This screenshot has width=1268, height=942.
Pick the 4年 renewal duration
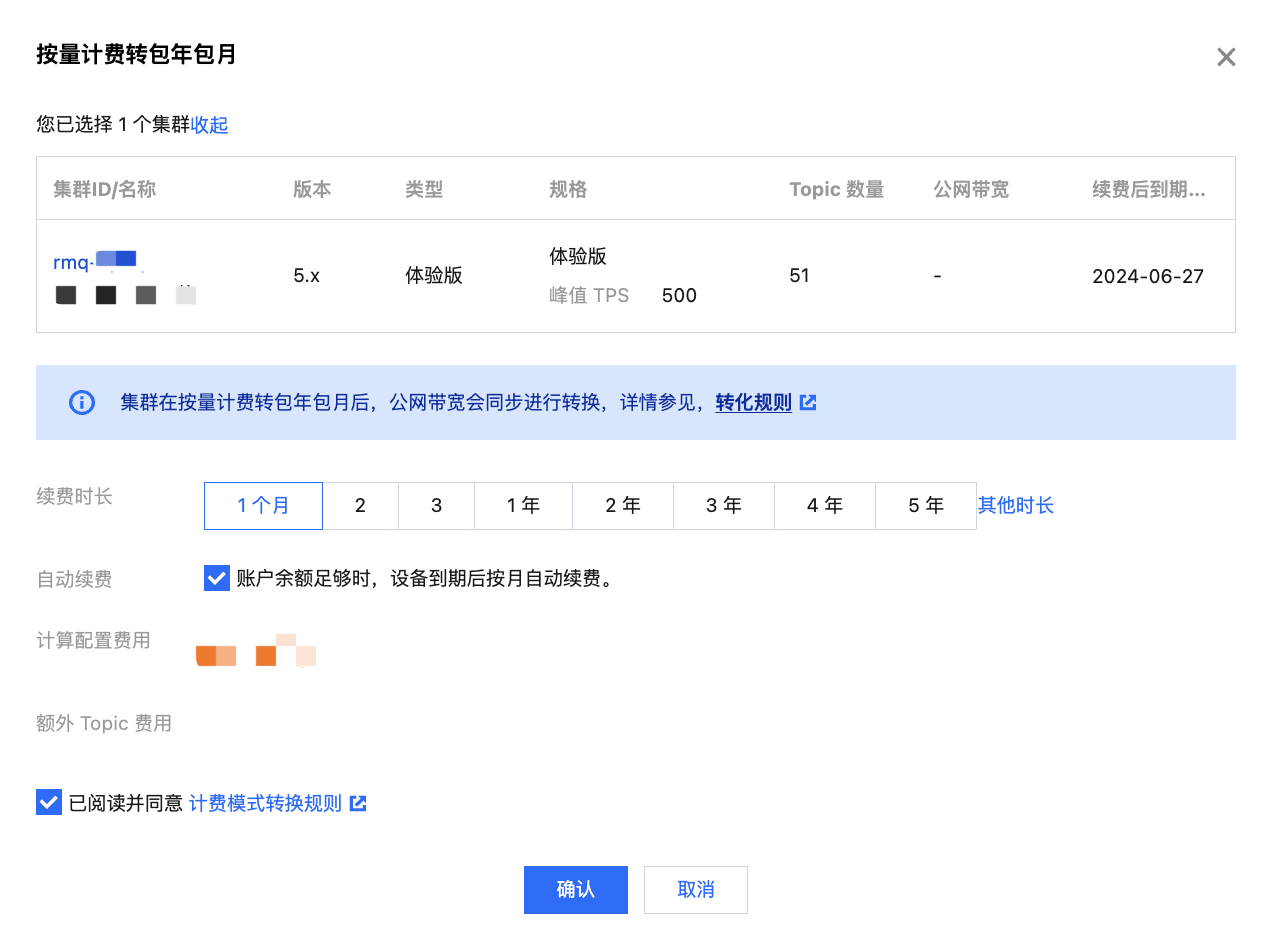coord(825,506)
